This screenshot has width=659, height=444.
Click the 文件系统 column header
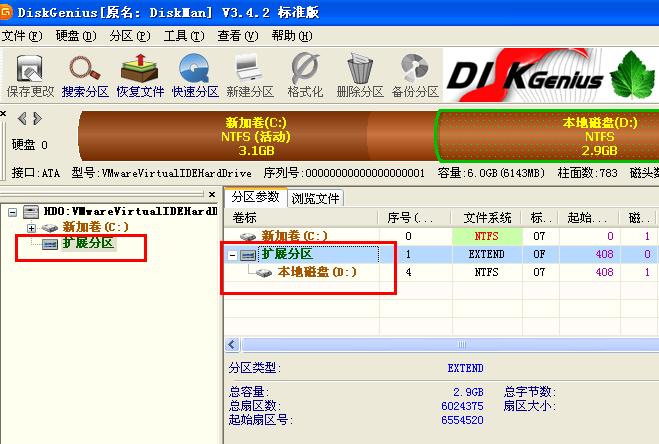pyautogui.click(x=487, y=218)
